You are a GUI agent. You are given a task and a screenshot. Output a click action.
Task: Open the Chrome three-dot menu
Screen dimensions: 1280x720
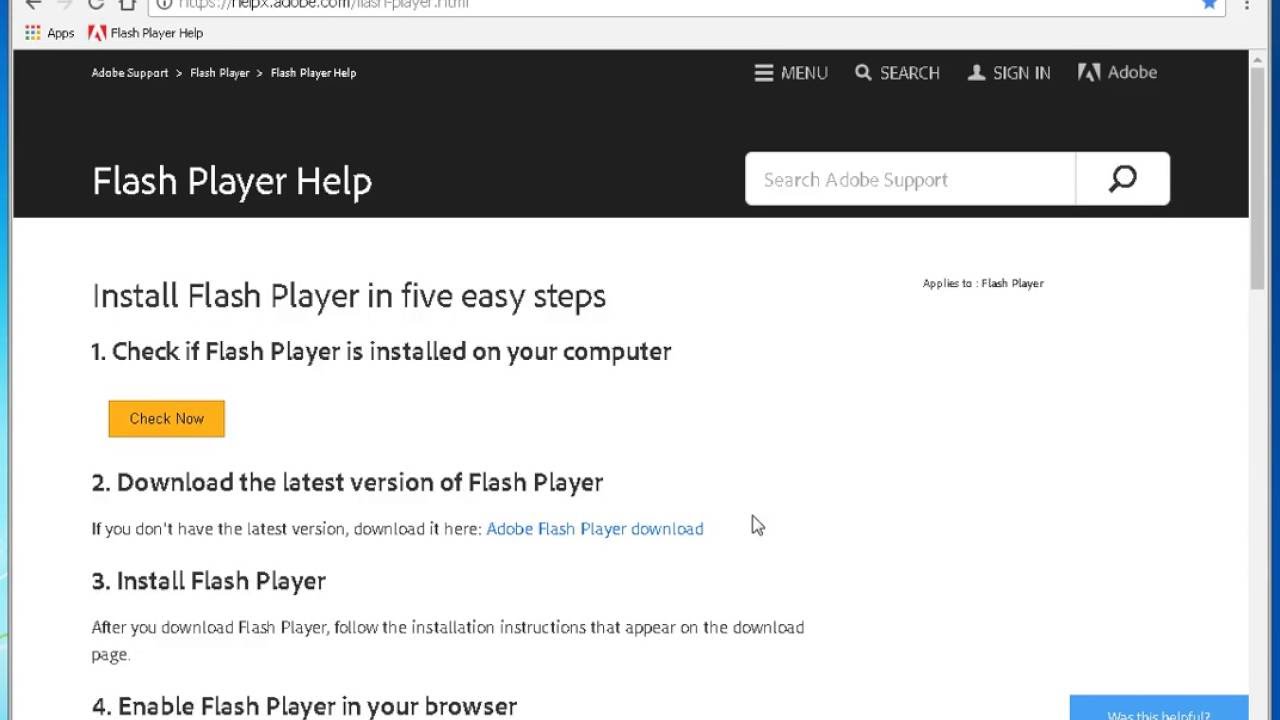click(1246, 4)
